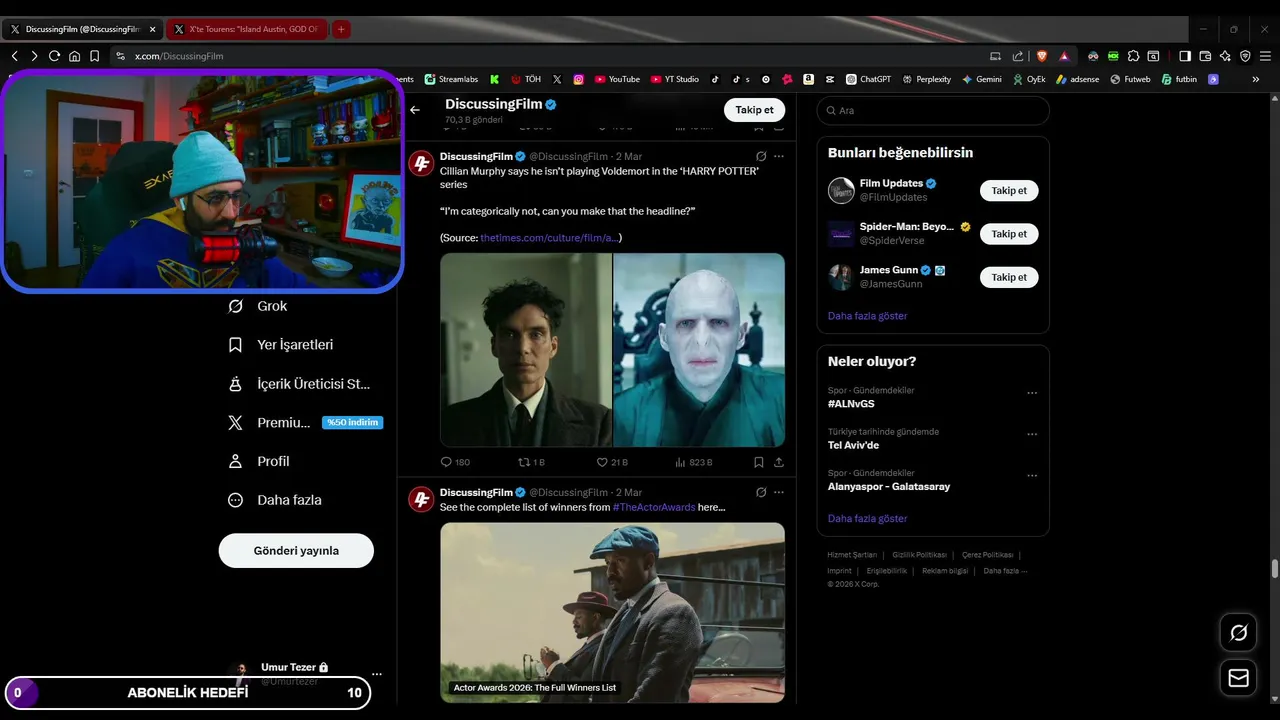Bookmark the Cillian Murphy Voldemort post
This screenshot has width=1280, height=720.
pyautogui.click(x=759, y=462)
